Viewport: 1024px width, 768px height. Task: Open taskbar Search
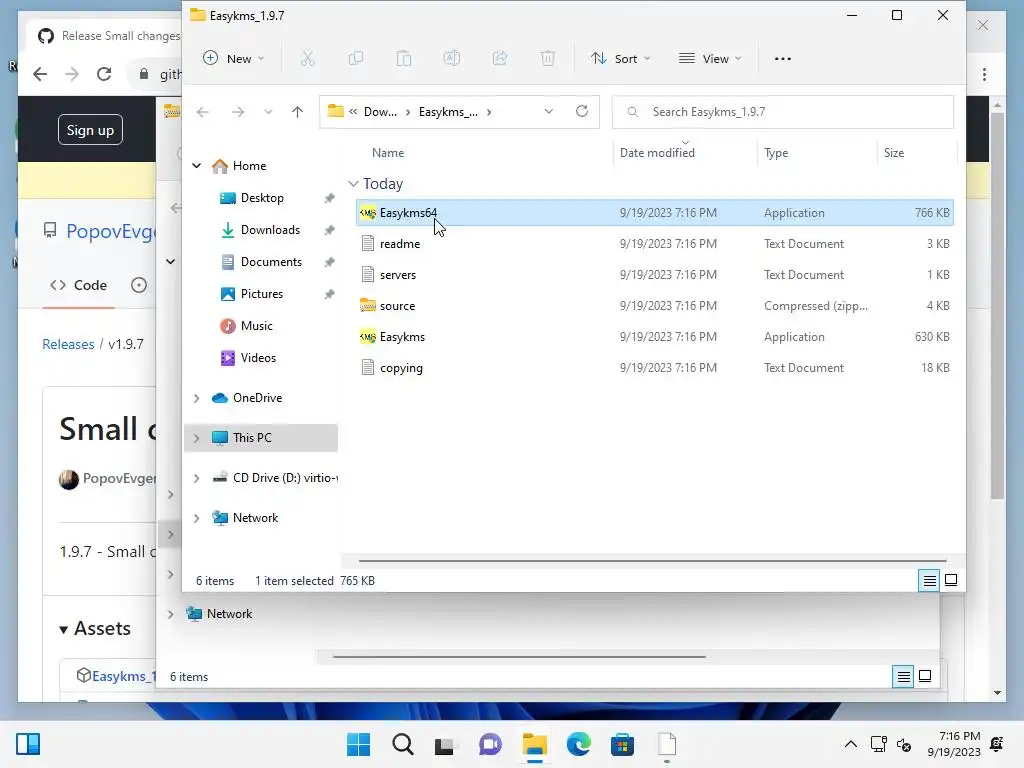[402, 744]
